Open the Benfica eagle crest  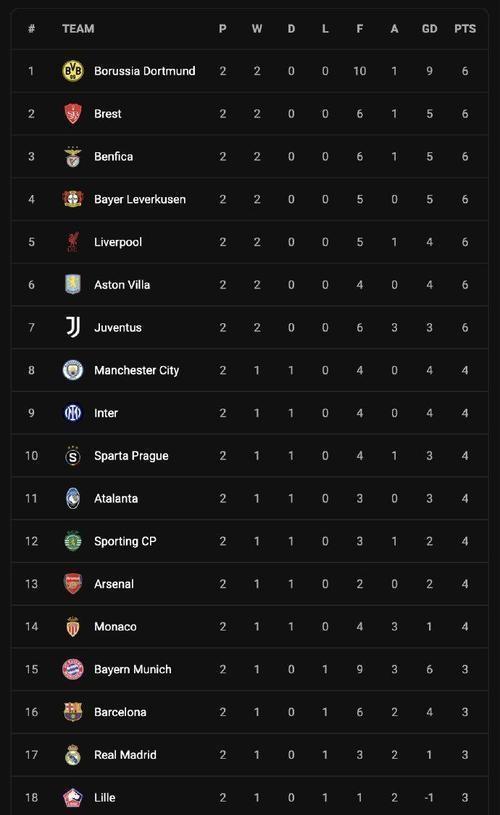pyautogui.click(x=73, y=156)
